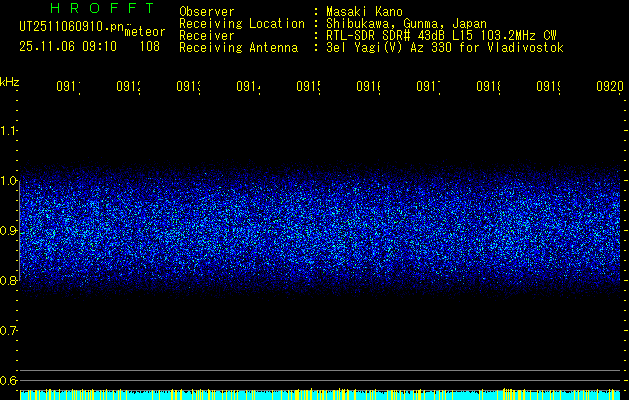
Task: Click RTL-SDR SDR# 43dB receiver details
Action: coord(441,36)
